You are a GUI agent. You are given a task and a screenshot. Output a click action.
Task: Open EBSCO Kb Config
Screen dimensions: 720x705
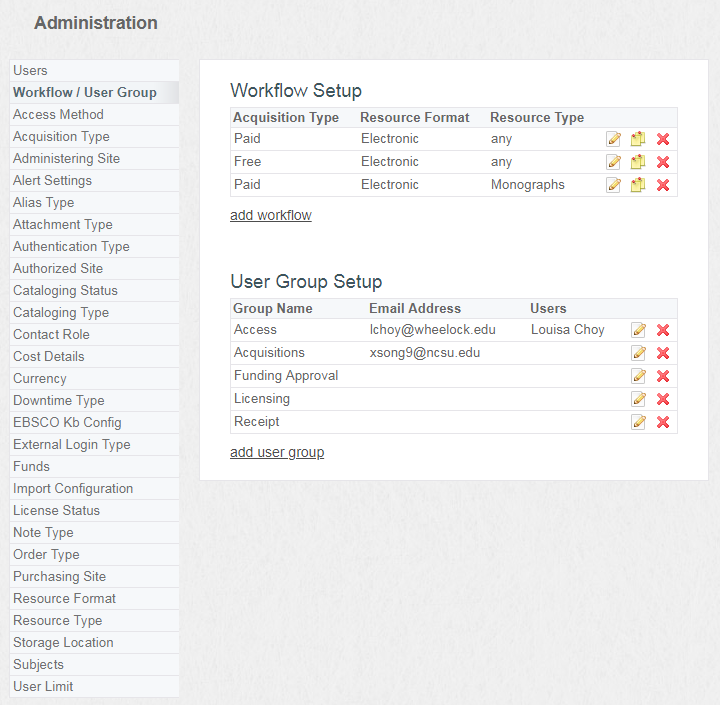(x=94, y=423)
